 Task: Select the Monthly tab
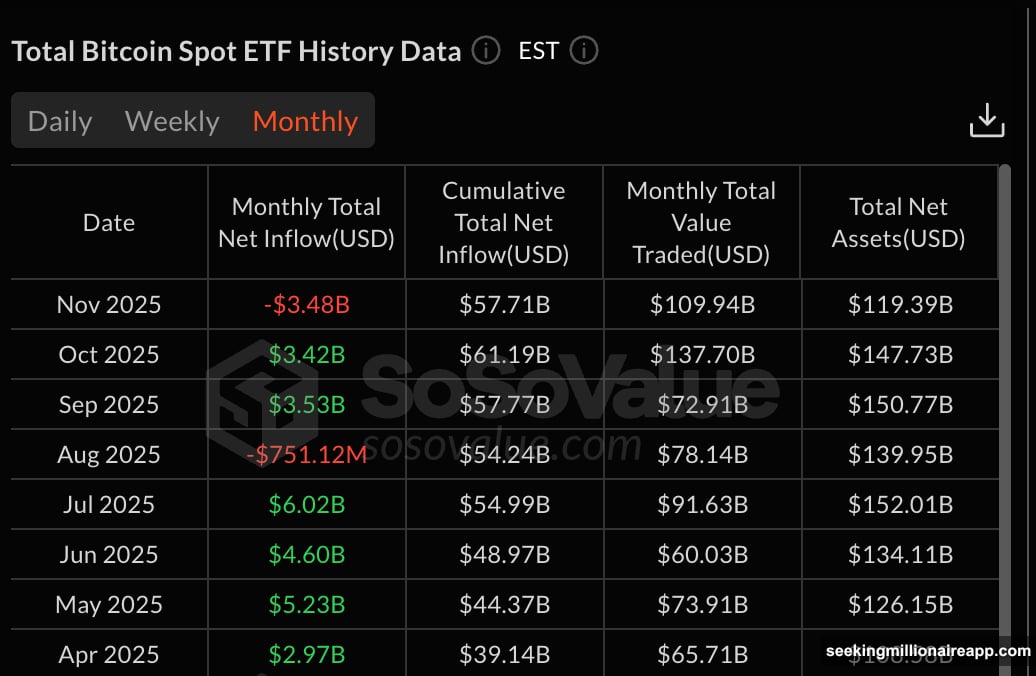[304, 120]
